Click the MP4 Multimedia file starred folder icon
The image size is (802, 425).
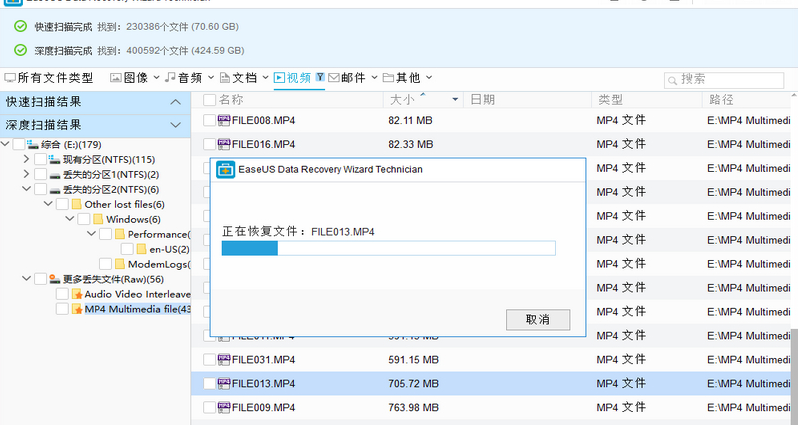pyautogui.click(x=77, y=309)
